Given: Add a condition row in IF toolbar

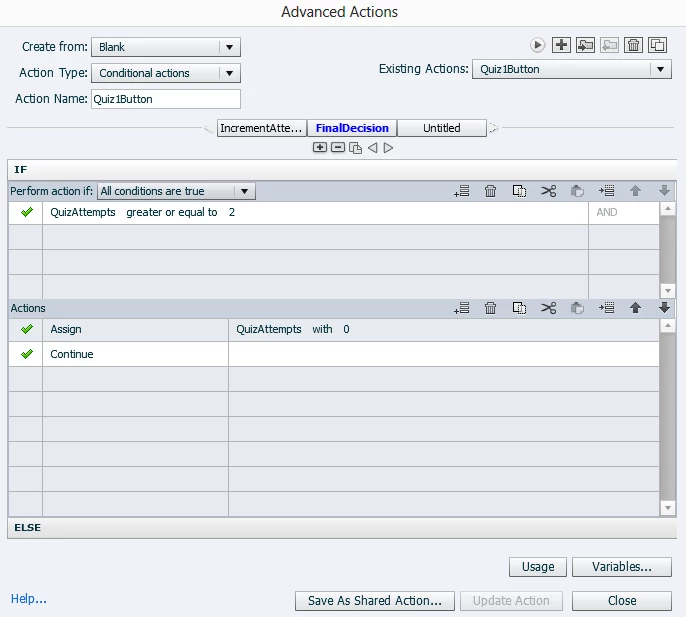Looking at the screenshot, I should [x=462, y=191].
